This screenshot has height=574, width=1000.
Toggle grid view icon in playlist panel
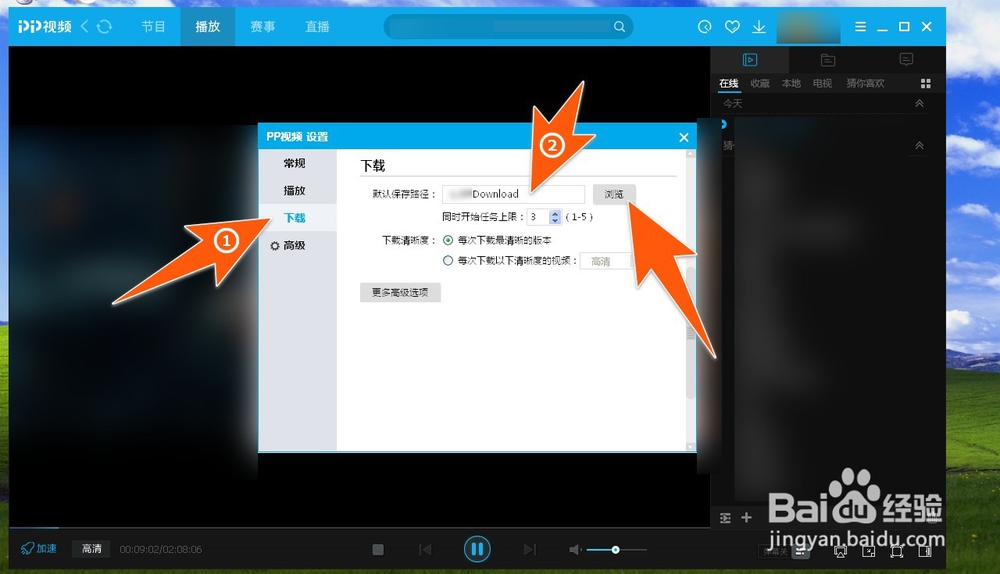point(926,84)
